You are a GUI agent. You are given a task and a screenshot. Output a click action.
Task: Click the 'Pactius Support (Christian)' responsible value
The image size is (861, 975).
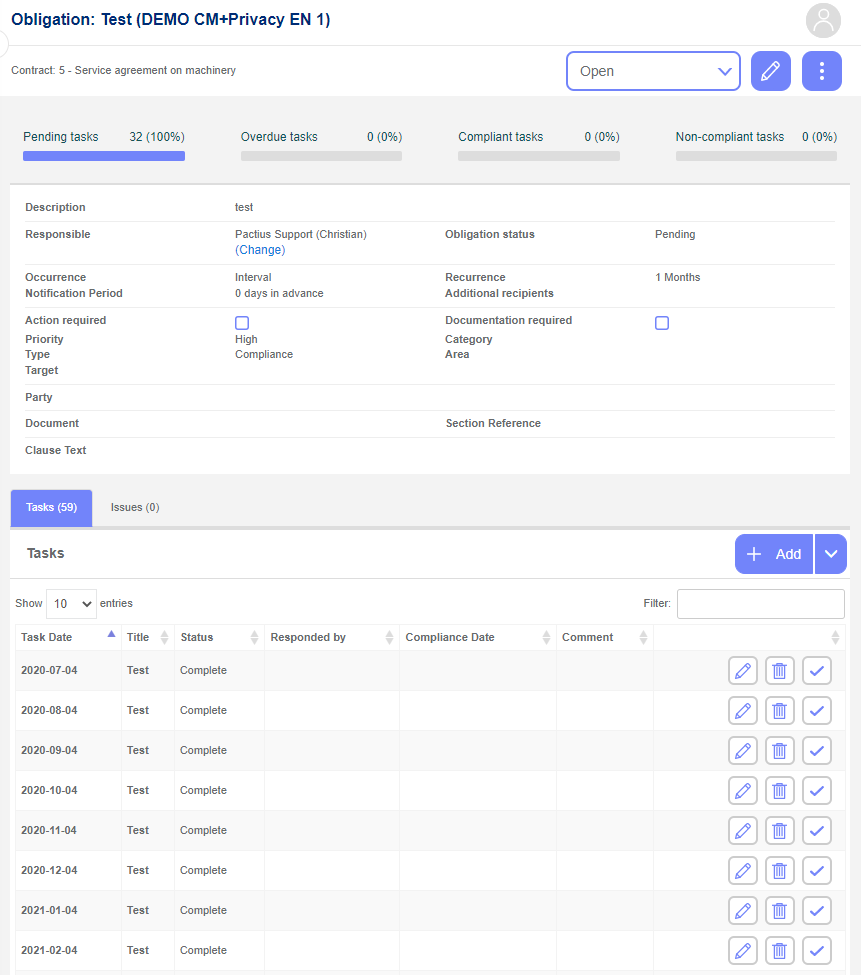(301, 234)
